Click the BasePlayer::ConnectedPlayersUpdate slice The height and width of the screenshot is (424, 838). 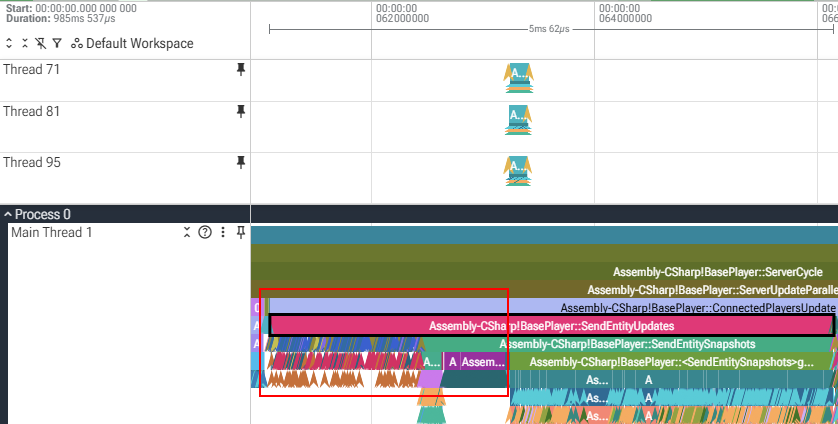click(554, 307)
